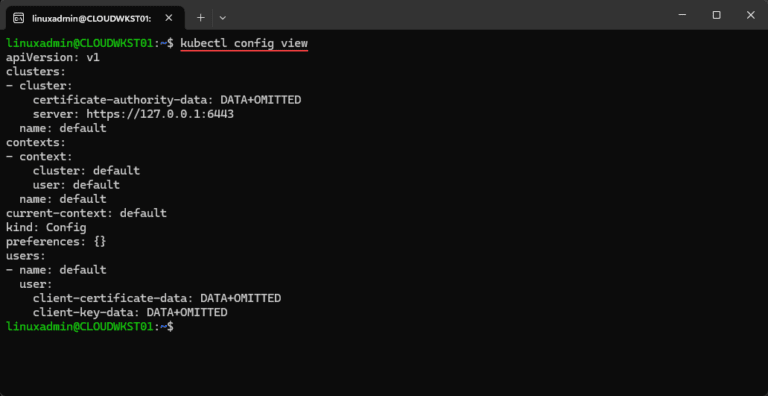768x396 pixels.
Task: Click the apiVersion: v1 line
Action: (x=53, y=57)
